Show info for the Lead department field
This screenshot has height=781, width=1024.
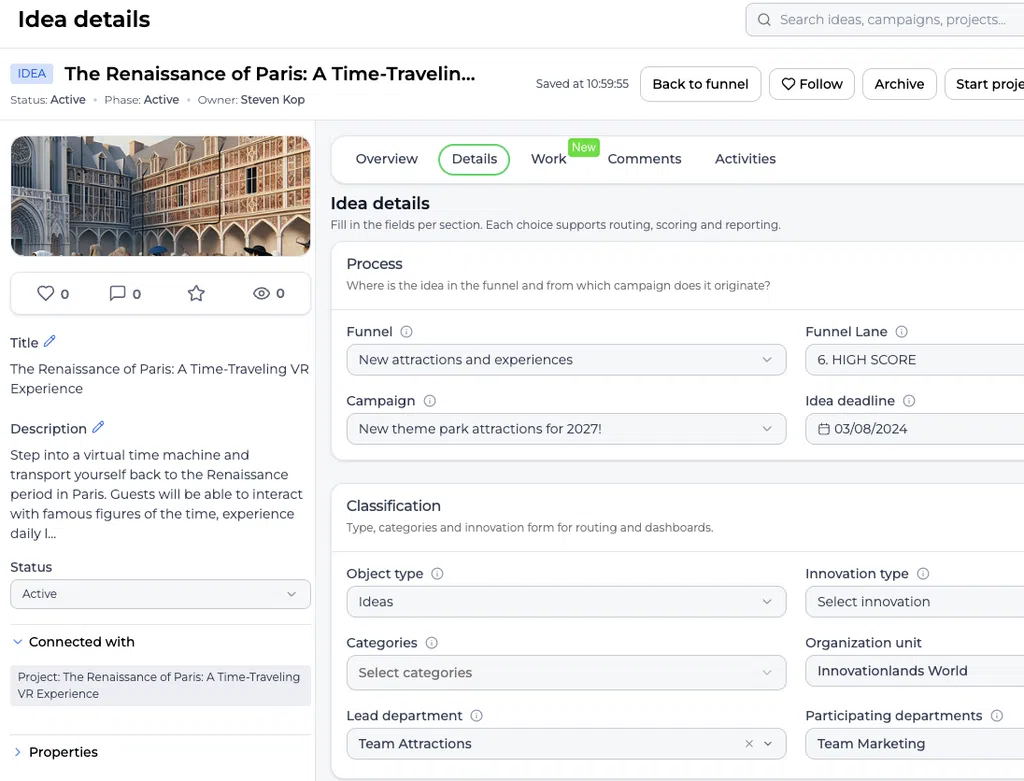coord(477,716)
